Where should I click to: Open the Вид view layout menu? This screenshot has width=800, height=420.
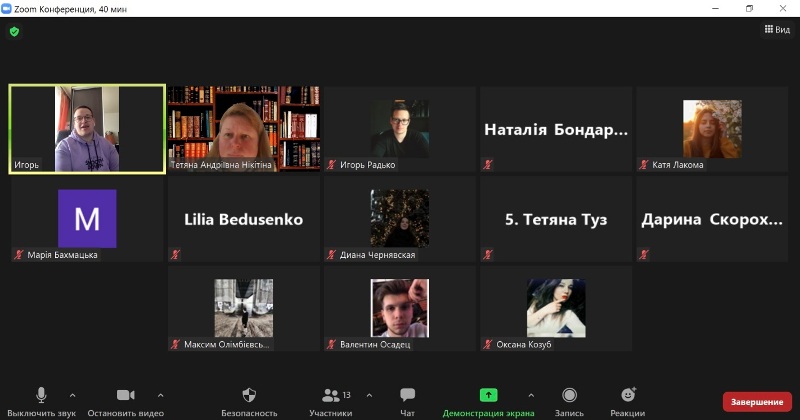coord(777,30)
